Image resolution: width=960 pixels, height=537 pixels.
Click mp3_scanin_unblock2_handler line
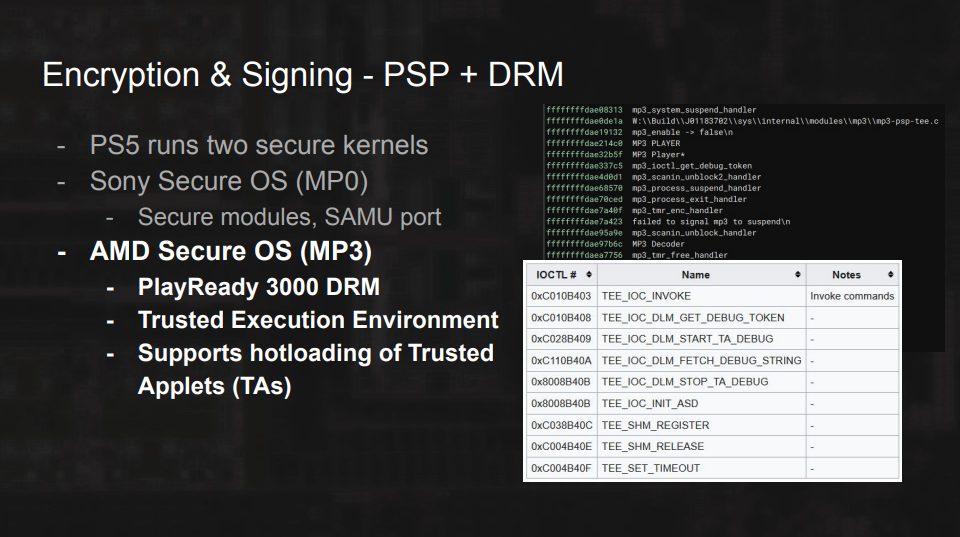(654, 177)
